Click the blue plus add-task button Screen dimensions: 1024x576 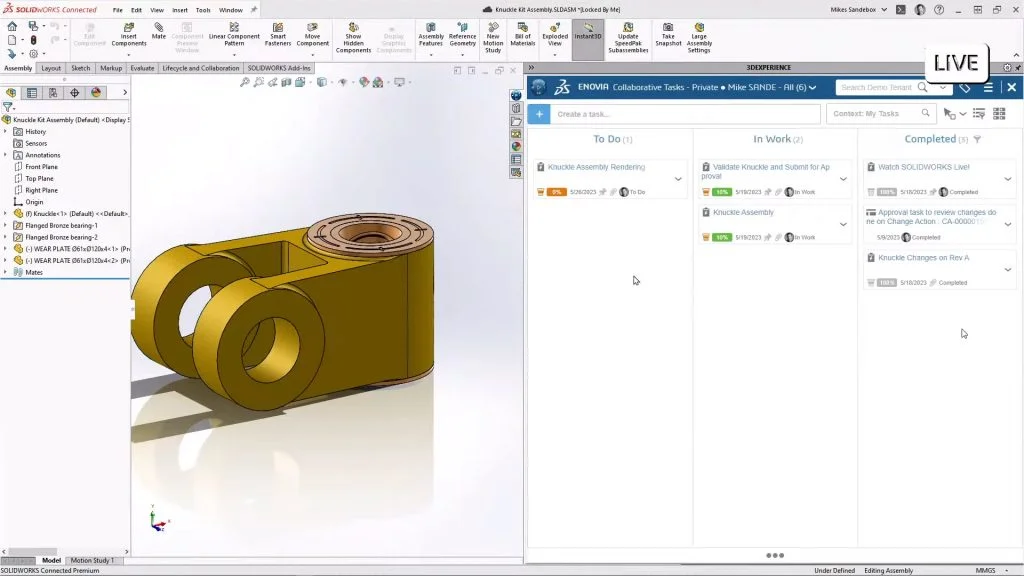tap(539, 114)
